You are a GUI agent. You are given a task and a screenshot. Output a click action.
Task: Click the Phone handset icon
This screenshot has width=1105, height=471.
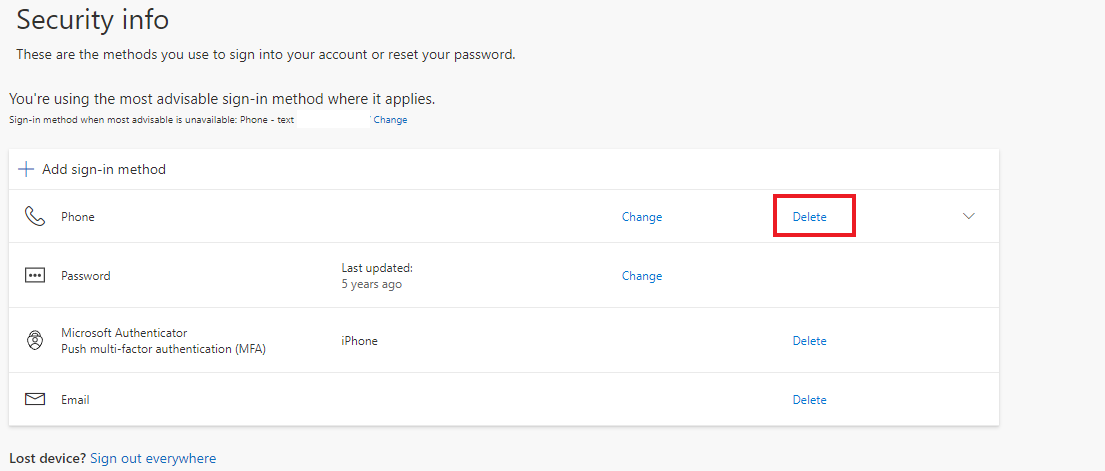point(35,216)
